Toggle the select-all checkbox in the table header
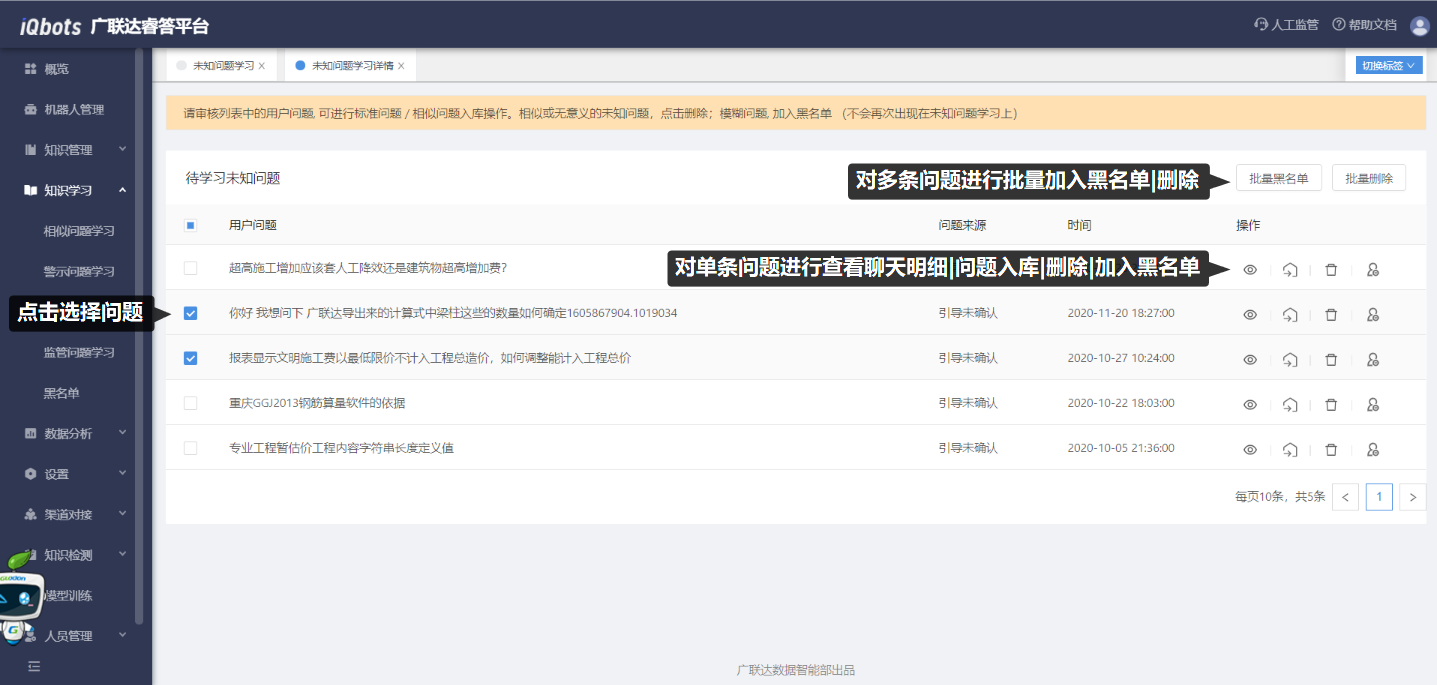Viewport: 1437px width, 685px height. click(191, 226)
